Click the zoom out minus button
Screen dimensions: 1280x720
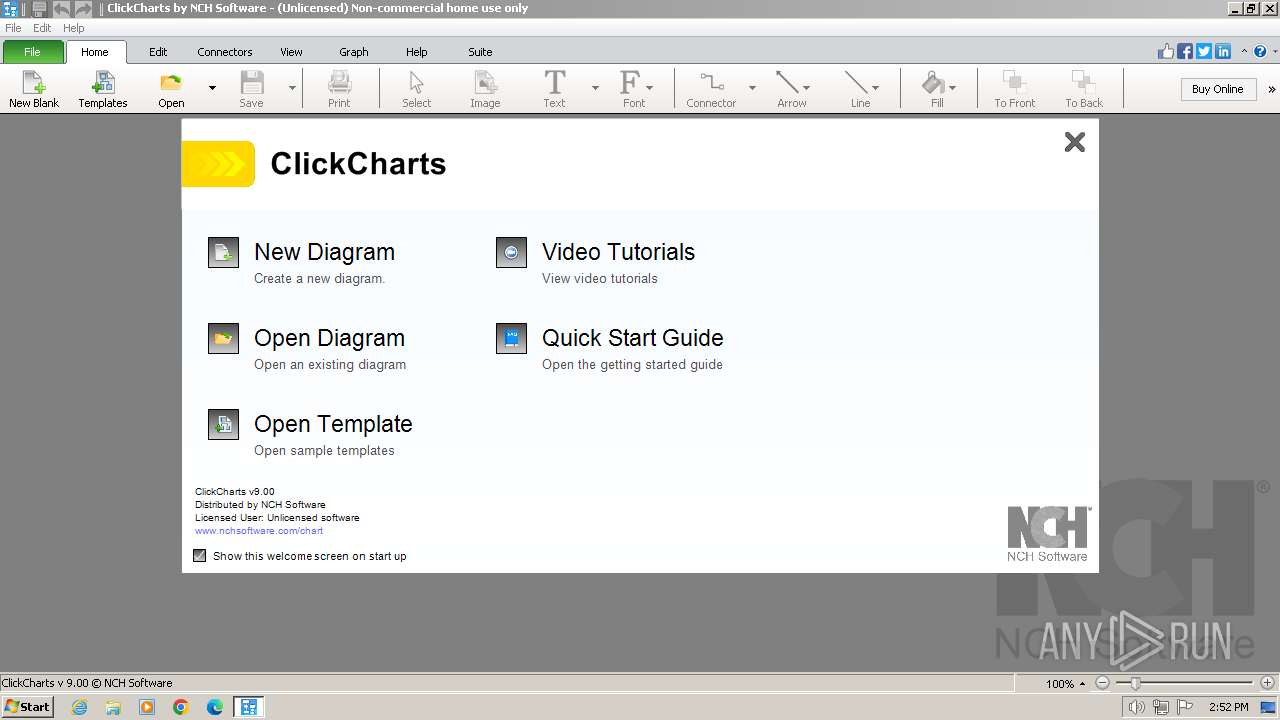pos(1102,683)
